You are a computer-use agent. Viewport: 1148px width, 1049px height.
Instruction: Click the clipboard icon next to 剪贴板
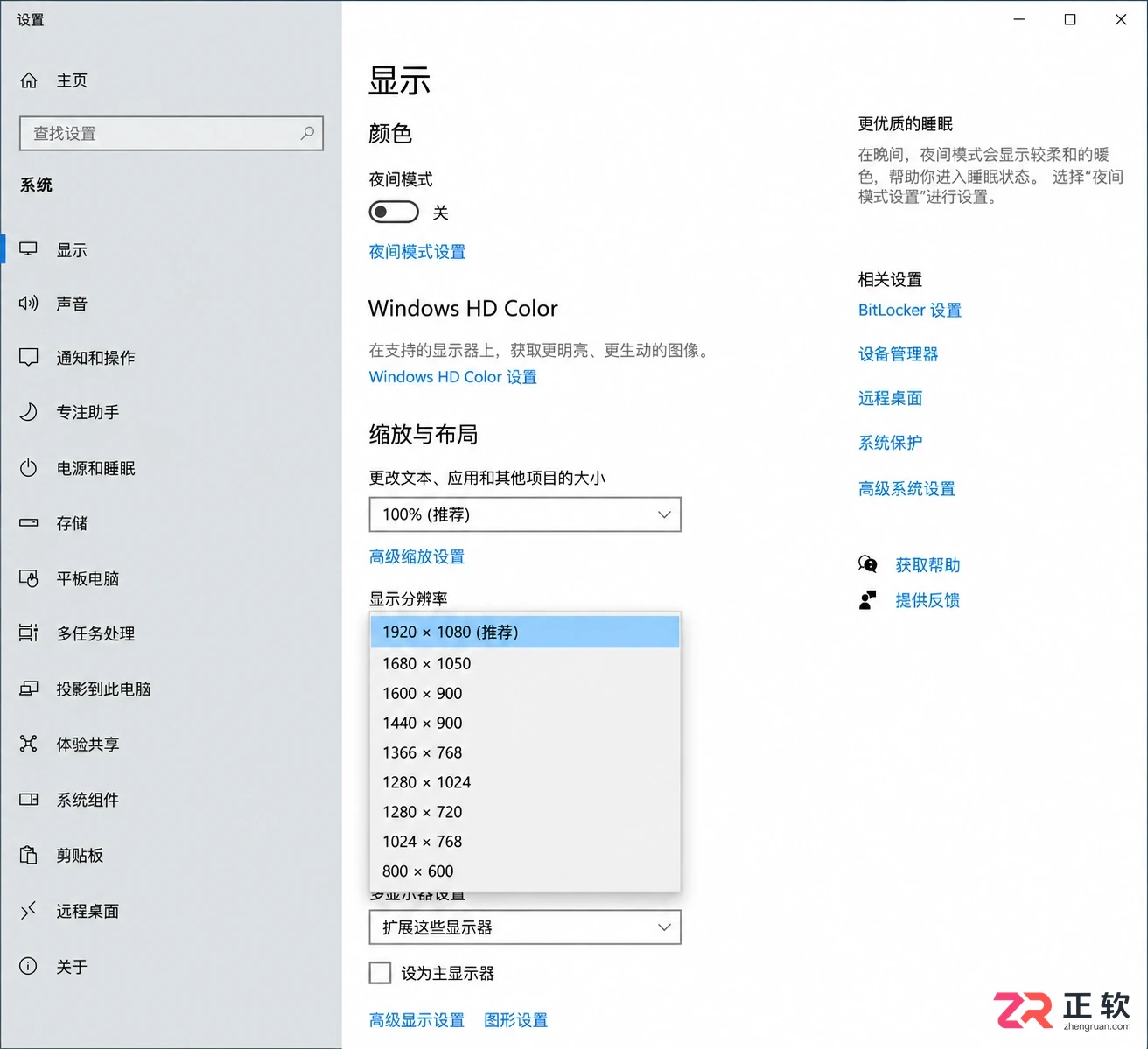29,855
